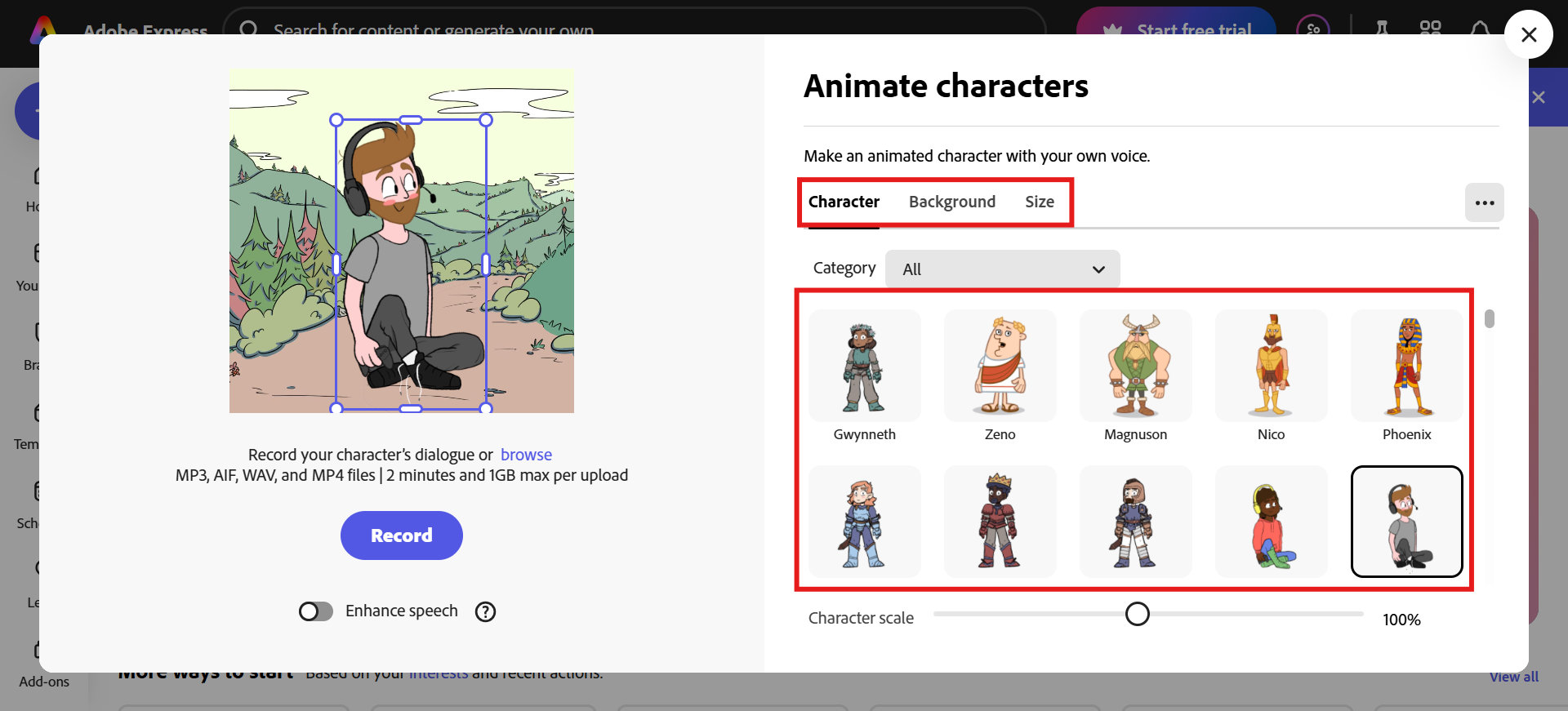The image size is (1568, 711).
Task: Click the search field in background header
Action: point(635,29)
